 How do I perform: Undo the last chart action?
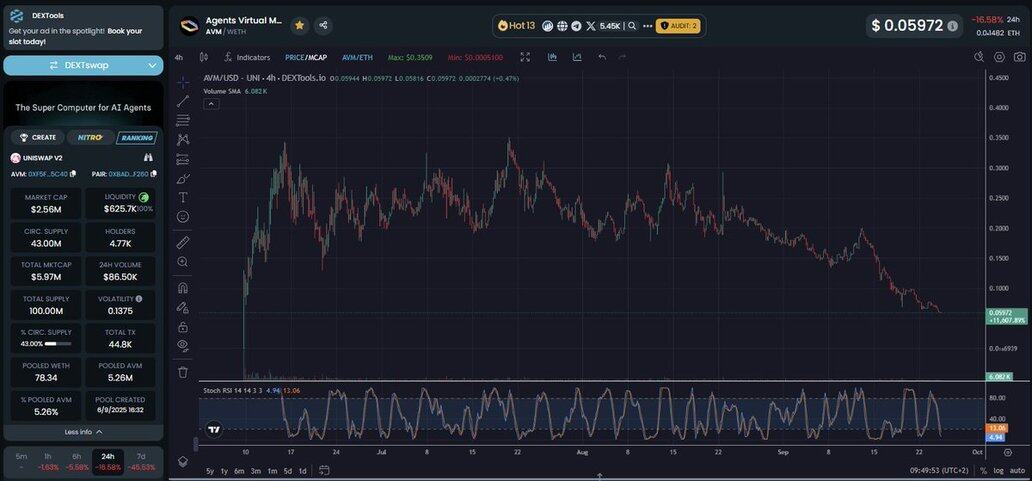tap(602, 57)
